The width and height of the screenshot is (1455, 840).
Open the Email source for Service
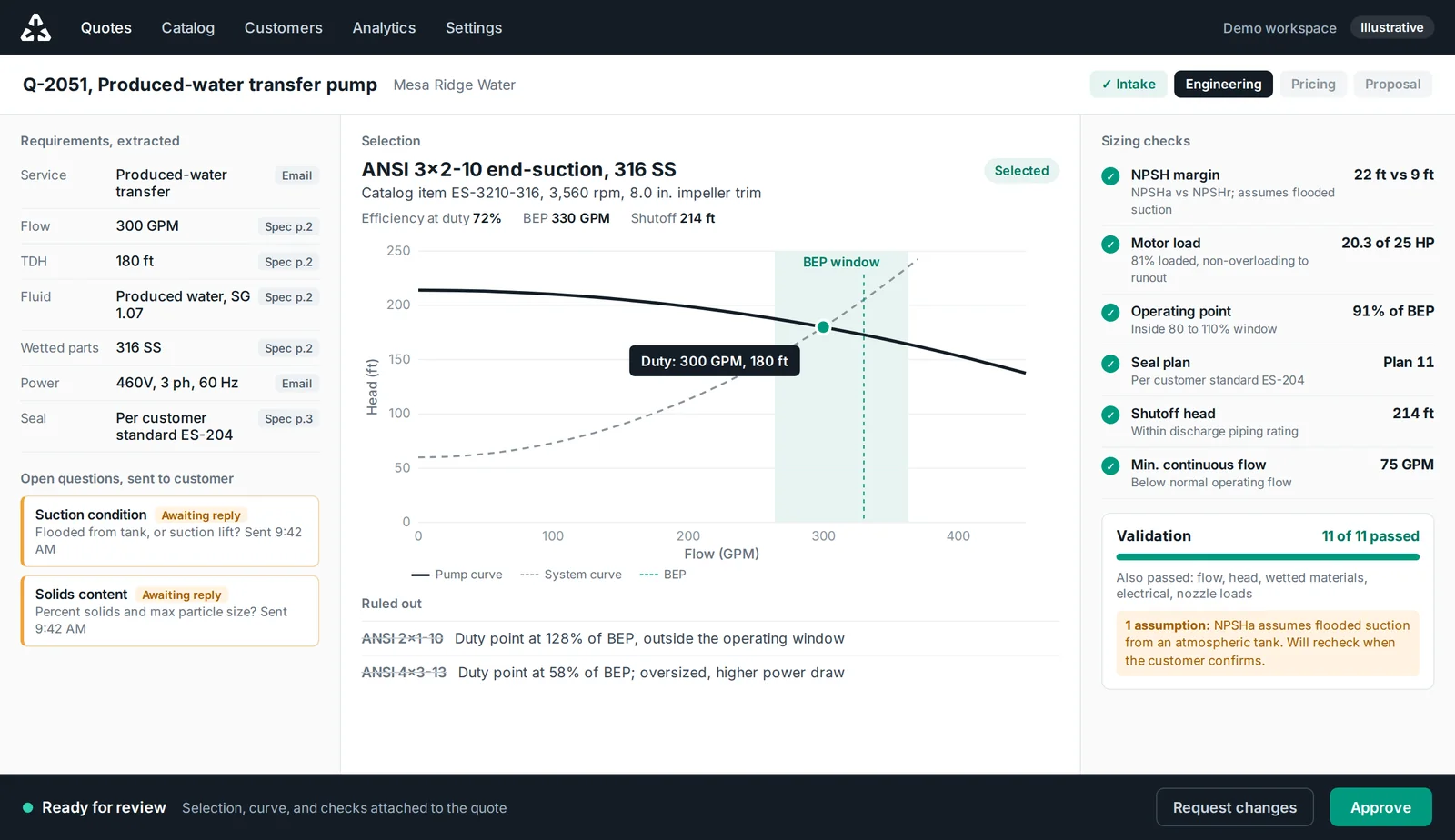pos(296,175)
